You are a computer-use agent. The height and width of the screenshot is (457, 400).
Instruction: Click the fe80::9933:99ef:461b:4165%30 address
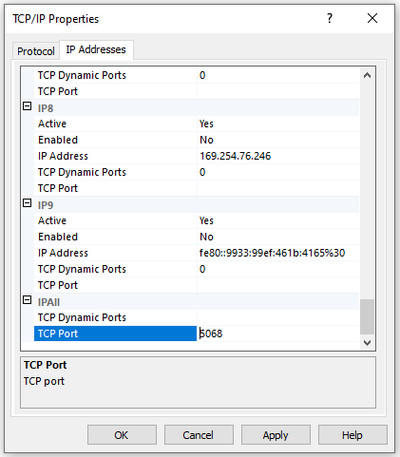[x=272, y=253]
